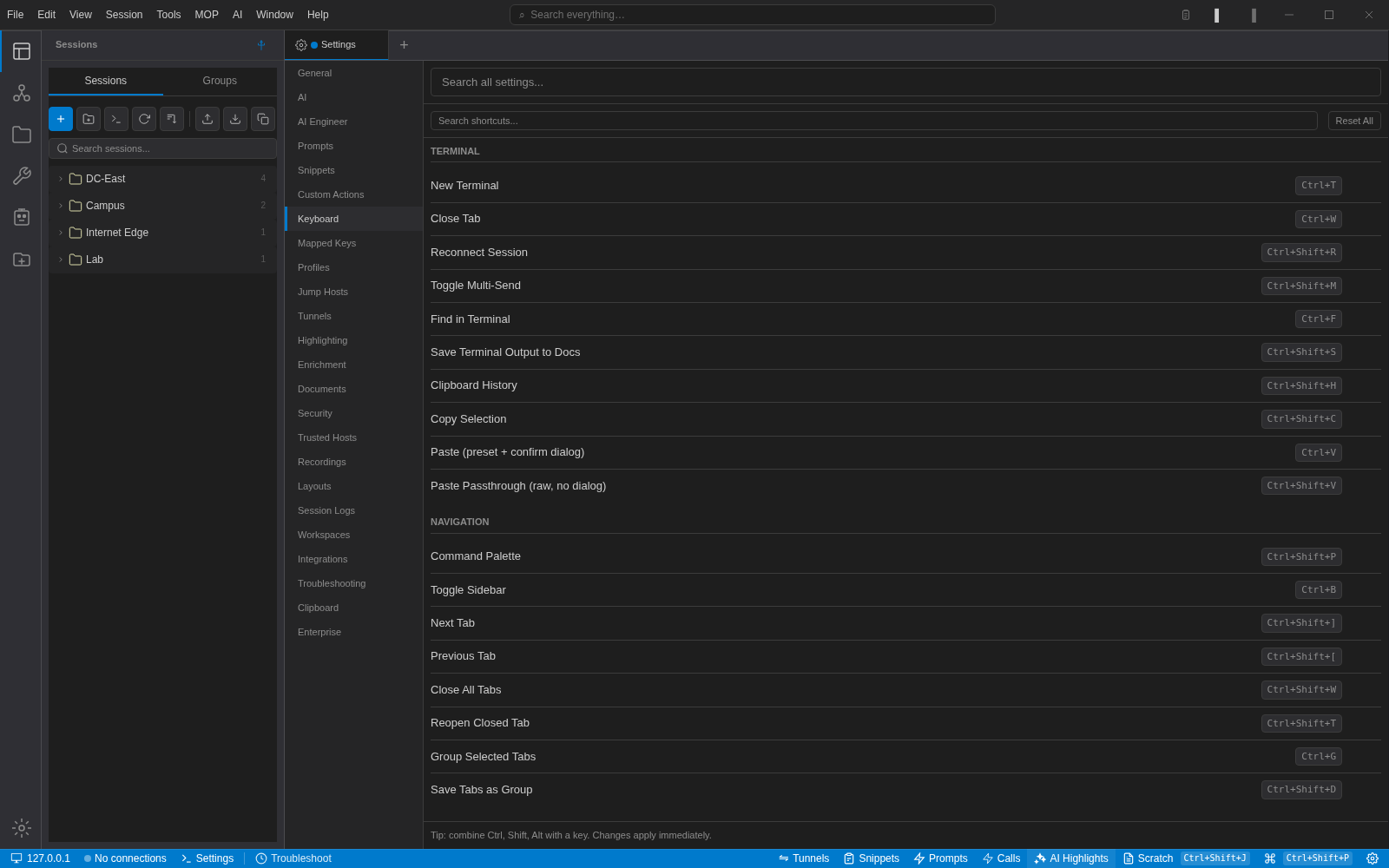Open the Jump Hosts settings category

click(354, 292)
